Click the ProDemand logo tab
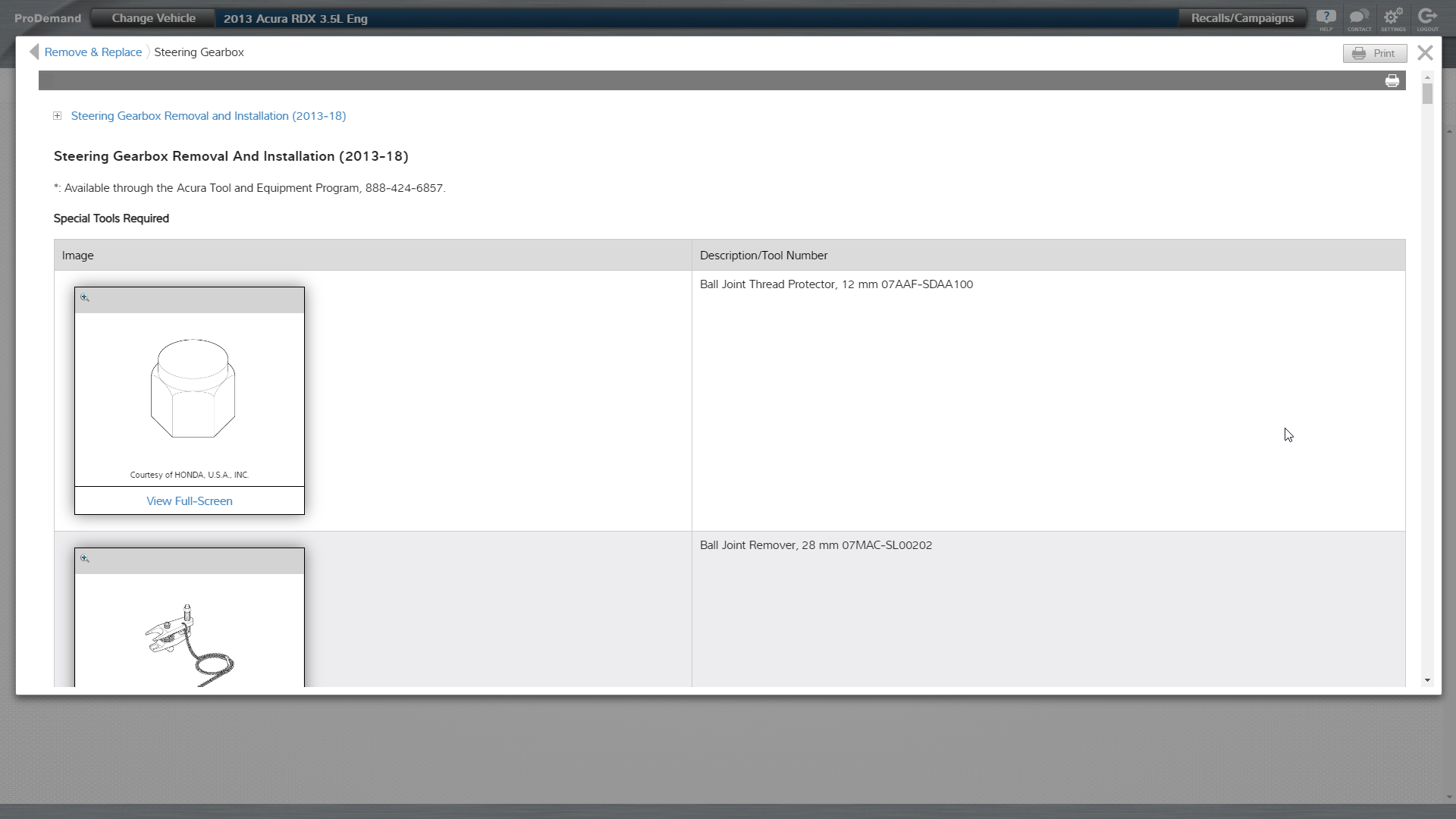The width and height of the screenshot is (1456, 819). click(x=47, y=18)
